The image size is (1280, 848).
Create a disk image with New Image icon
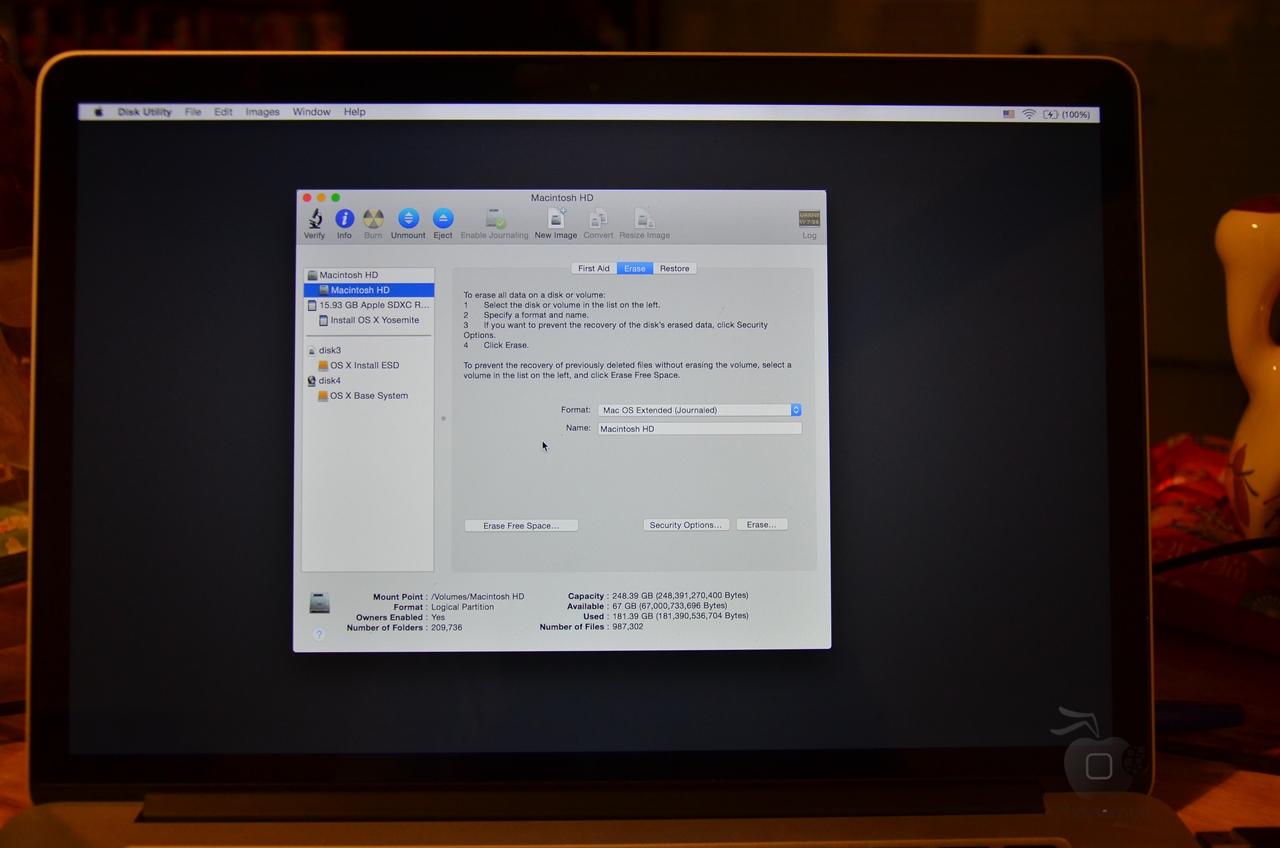tap(556, 220)
